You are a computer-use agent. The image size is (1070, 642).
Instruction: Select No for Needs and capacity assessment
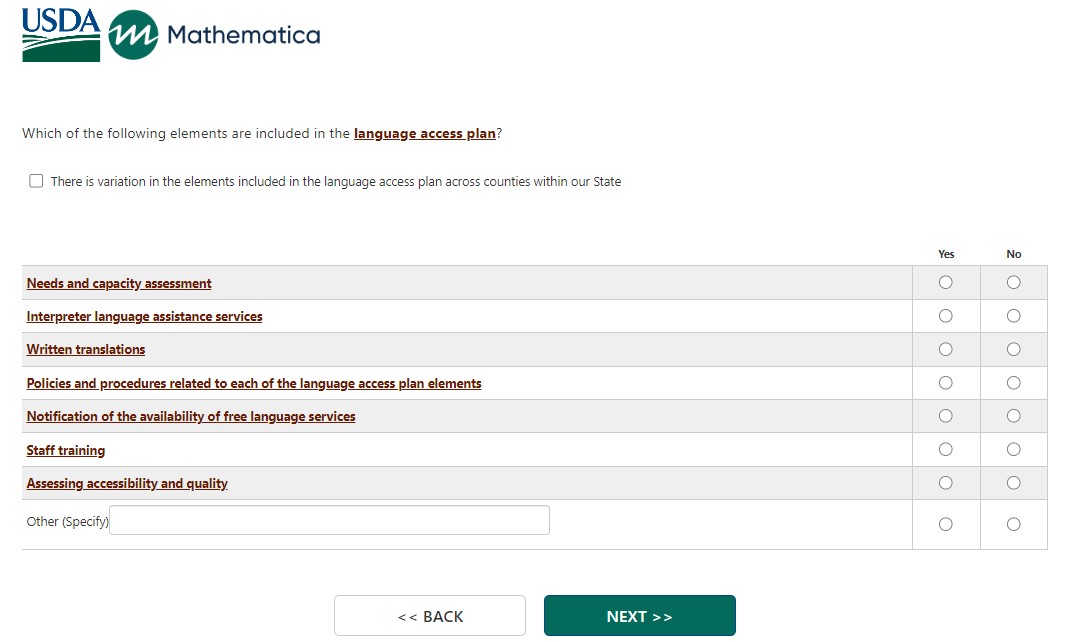point(1013,283)
